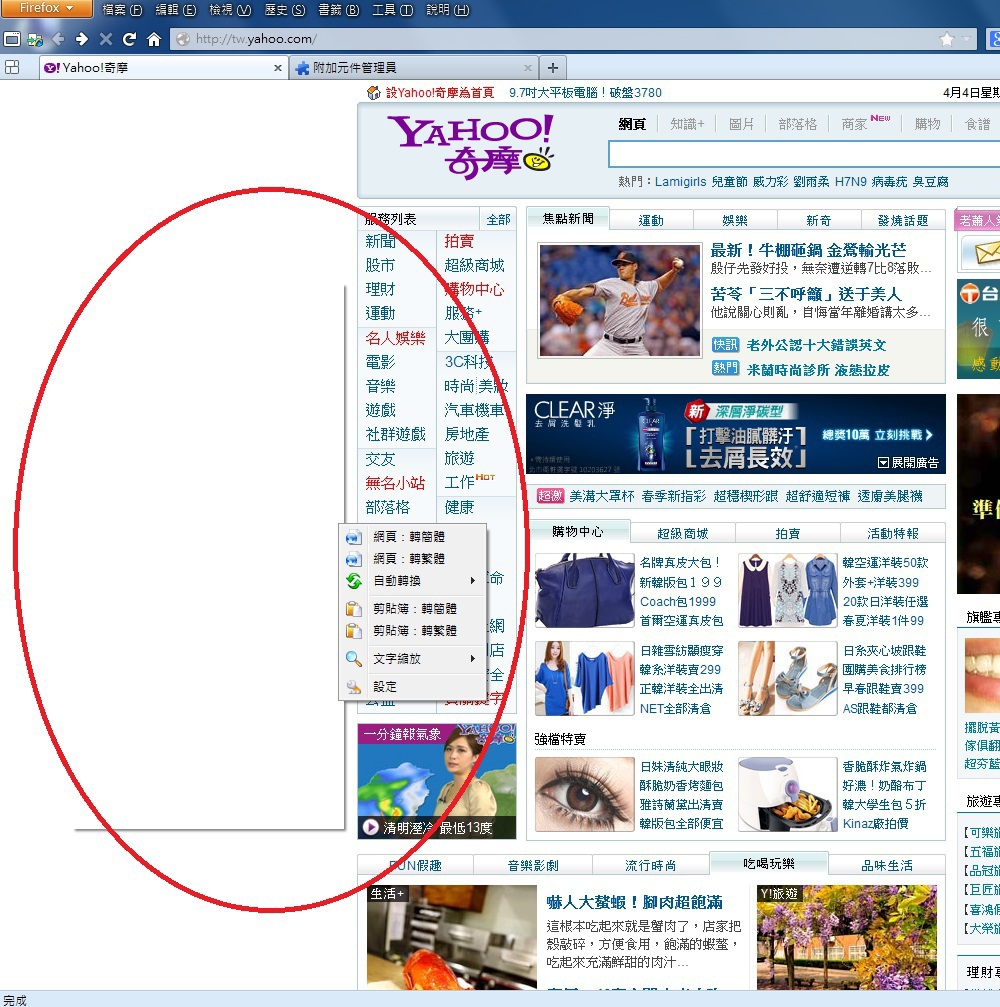Screen dimensions: 1000x1007
Task: Select the 圖片 search tab
Action: (741, 124)
